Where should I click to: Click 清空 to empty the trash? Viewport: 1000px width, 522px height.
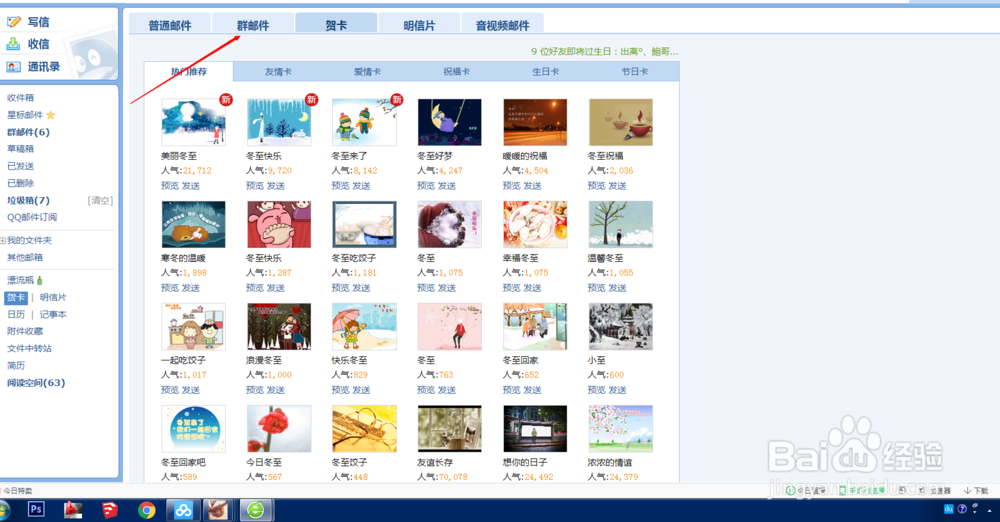[100, 200]
